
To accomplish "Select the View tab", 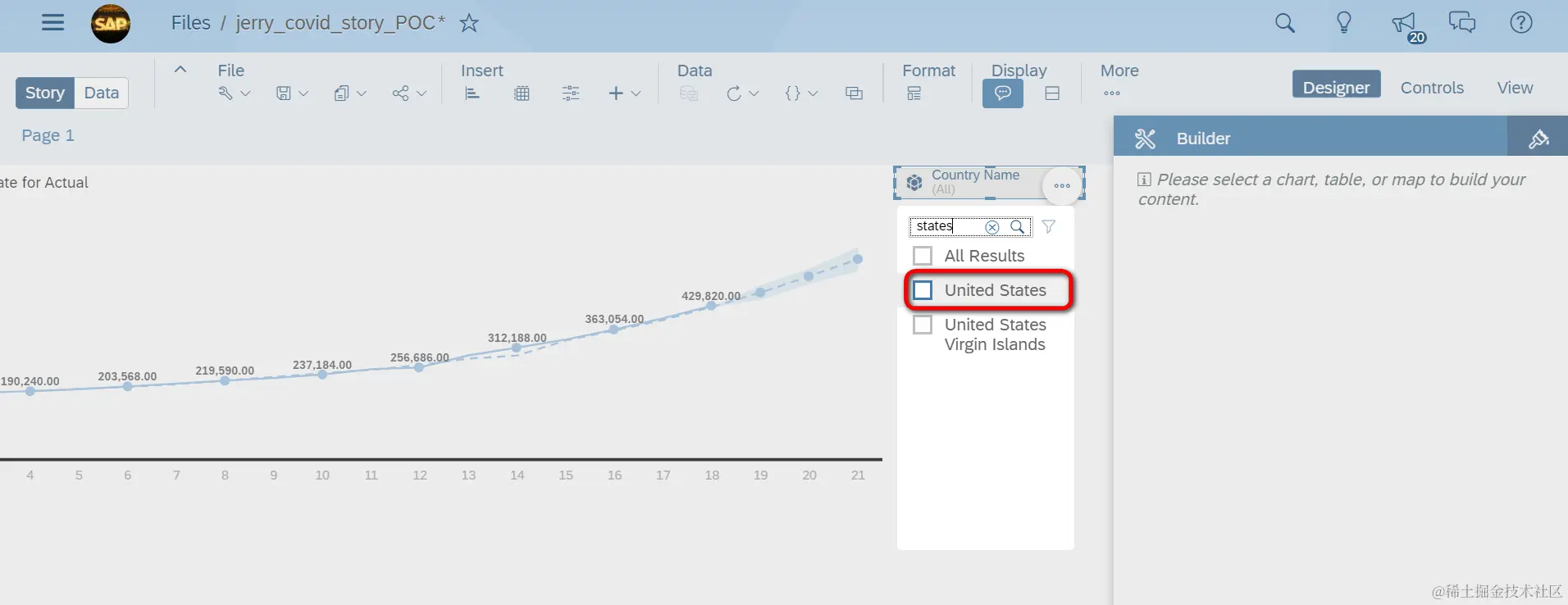I will pos(1515,87).
